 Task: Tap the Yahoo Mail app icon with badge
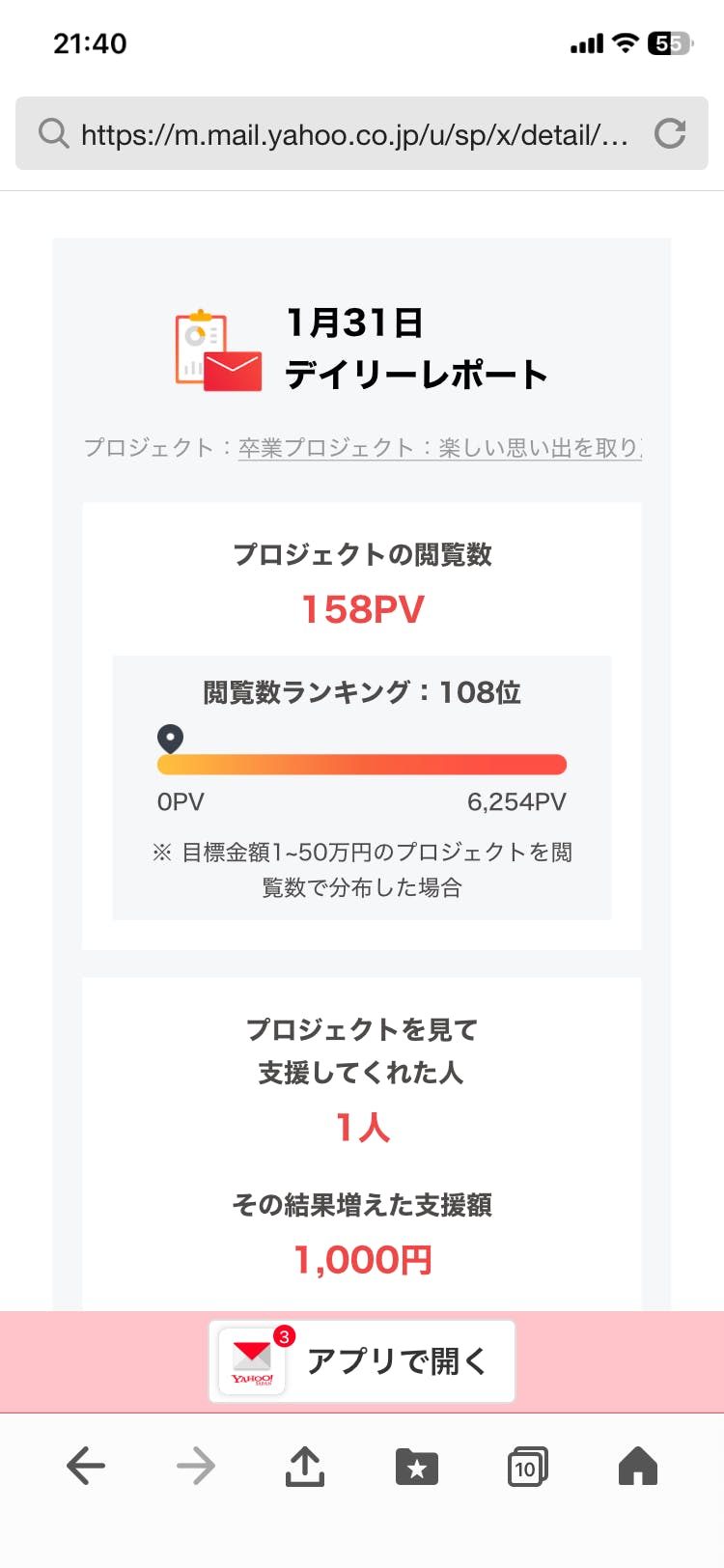coord(253,1361)
